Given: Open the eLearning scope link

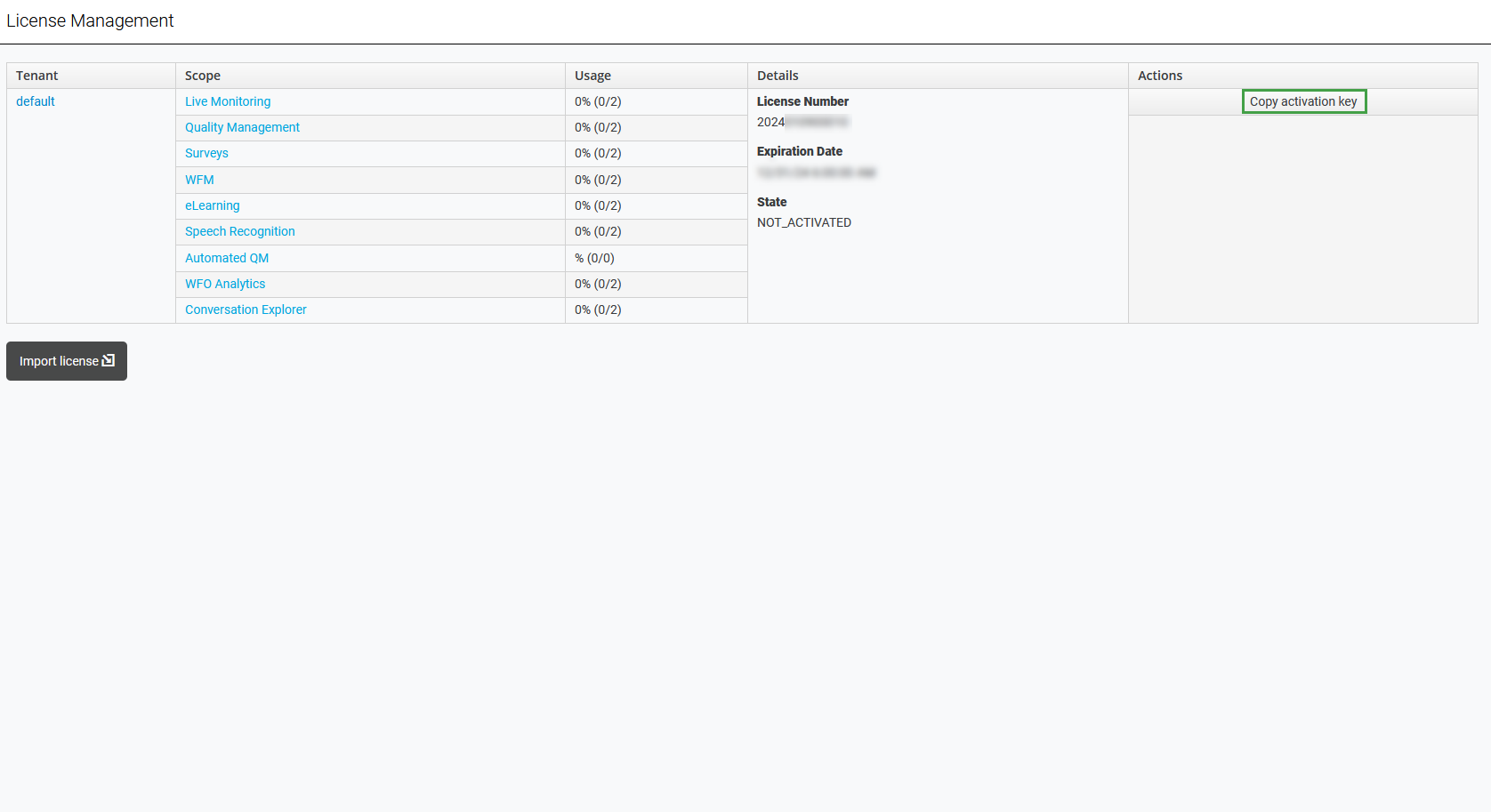Looking at the screenshot, I should [212, 205].
